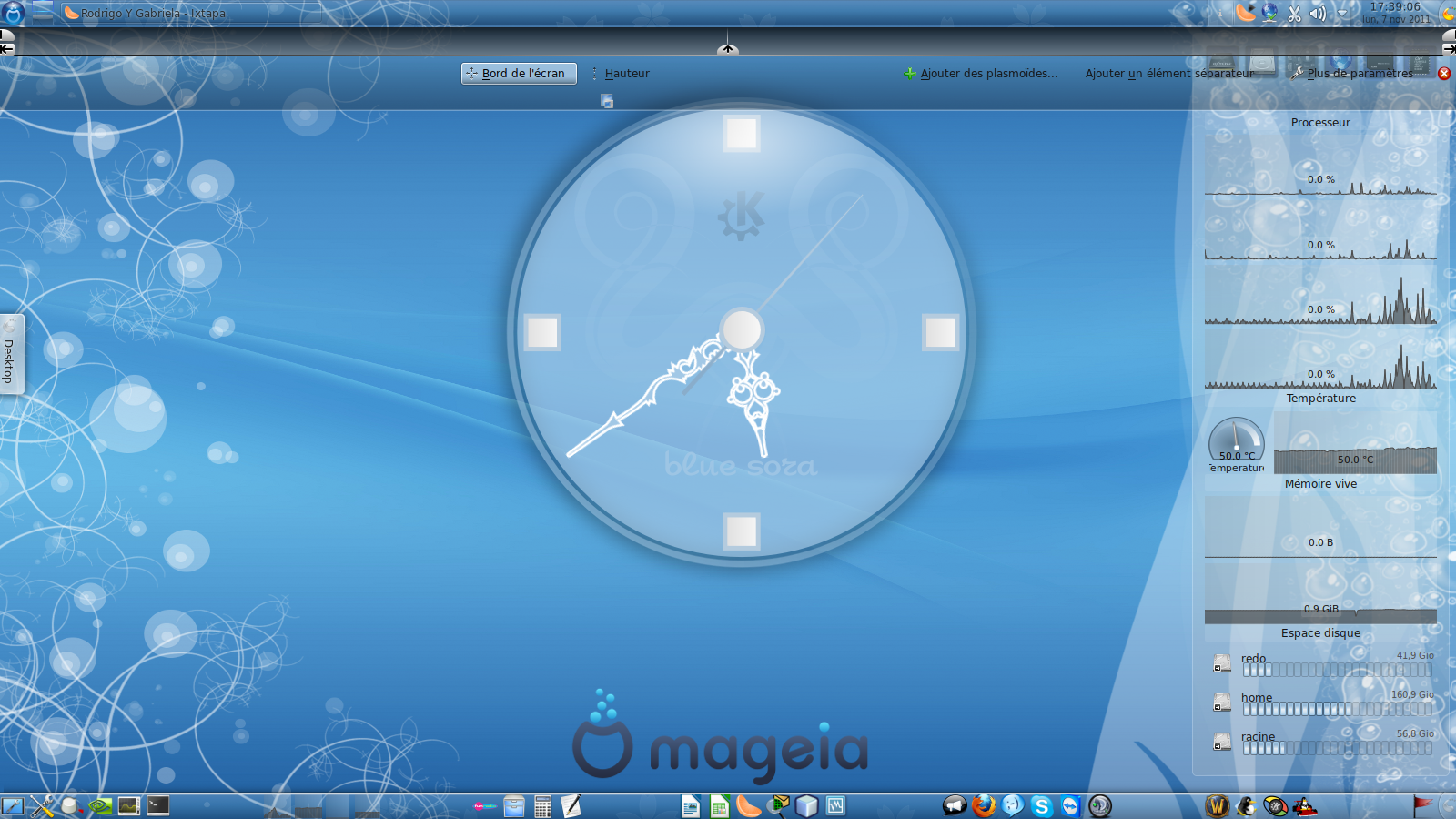
Task: Launch the calculator icon
Action: pyautogui.click(x=543, y=805)
